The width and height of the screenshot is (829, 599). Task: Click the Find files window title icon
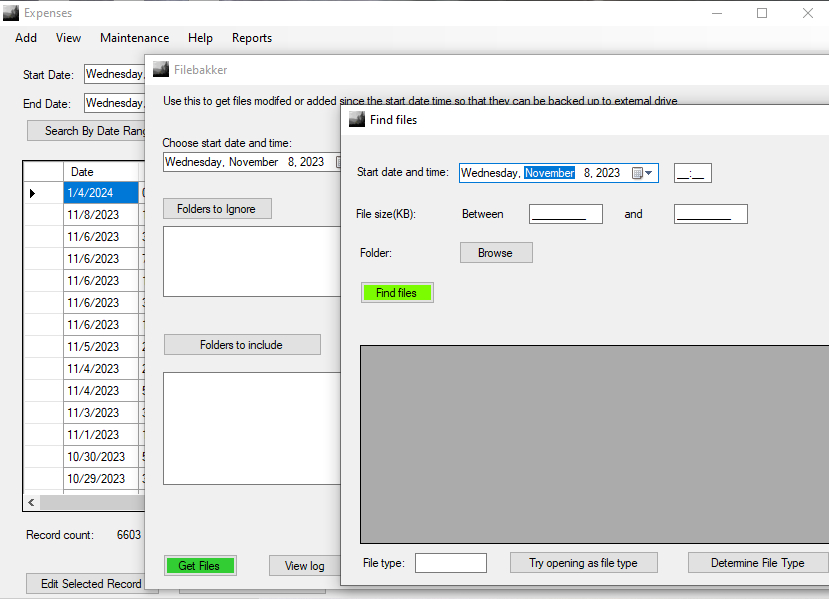point(356,120)
